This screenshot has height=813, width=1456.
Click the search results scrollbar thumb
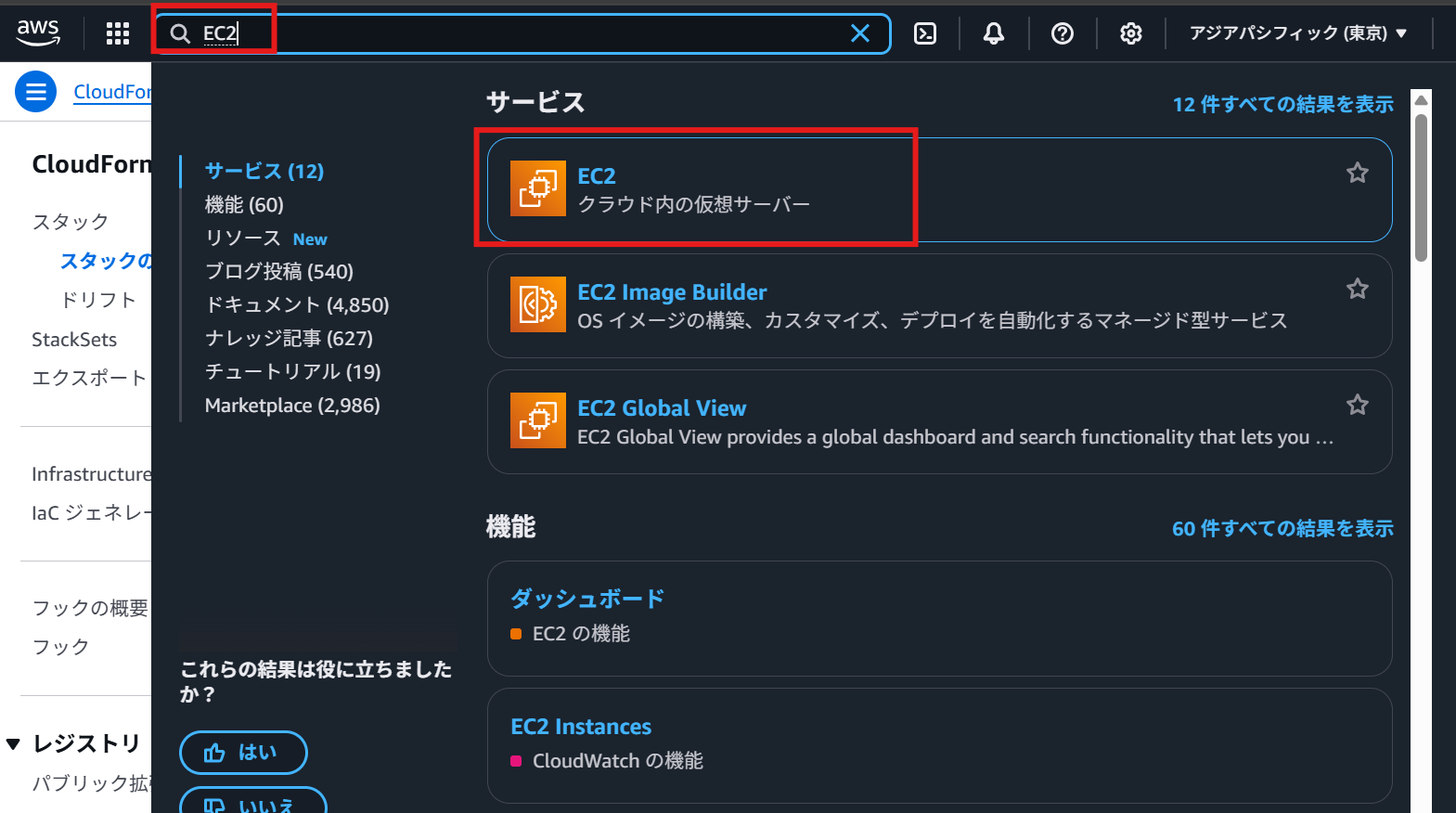[x=1421, y=188]
